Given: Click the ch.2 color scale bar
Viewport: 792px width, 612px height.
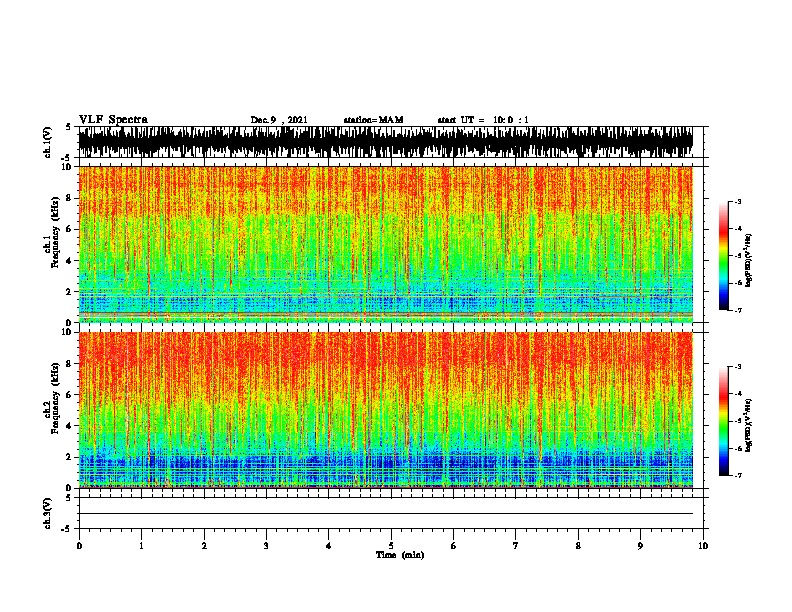Looking at the screenshot, I should (x=723, y=421).
